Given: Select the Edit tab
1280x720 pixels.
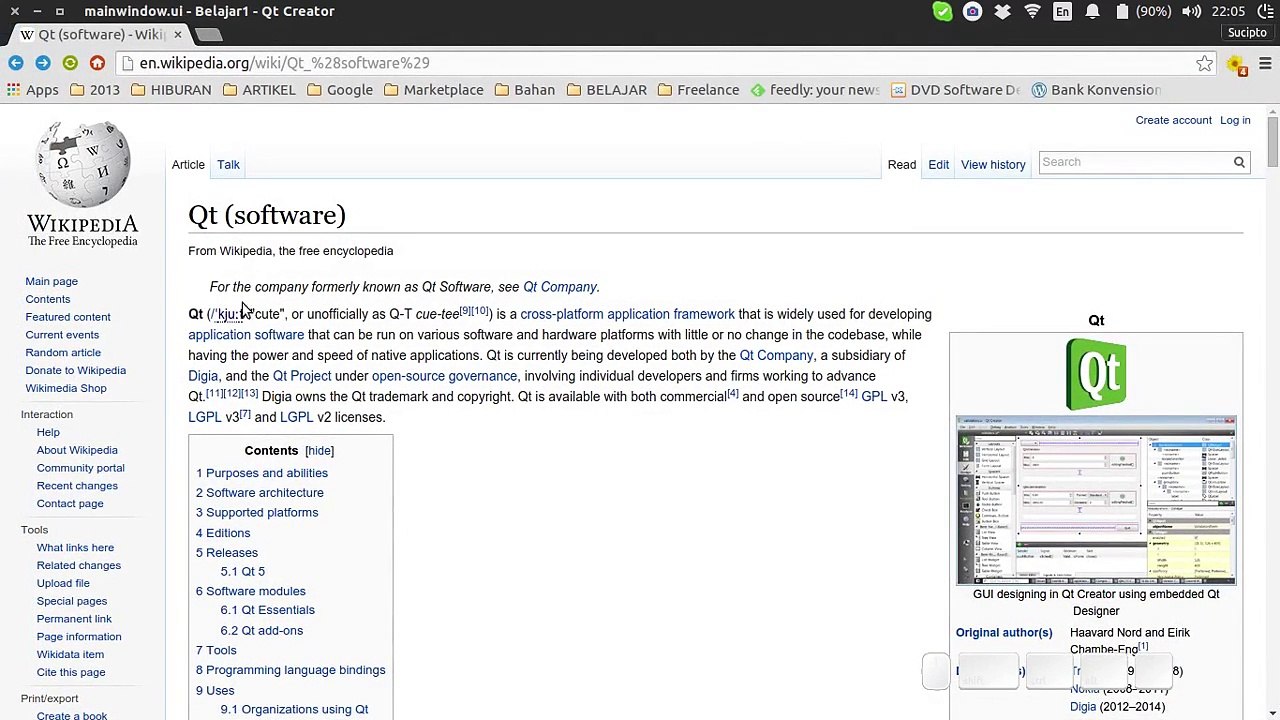Looking at the screenshot, I should (x=938, y=165).
